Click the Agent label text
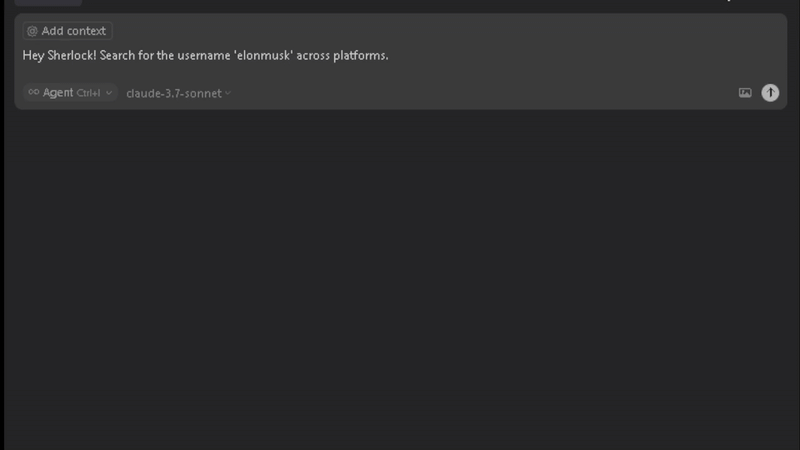 click(58, 92)
